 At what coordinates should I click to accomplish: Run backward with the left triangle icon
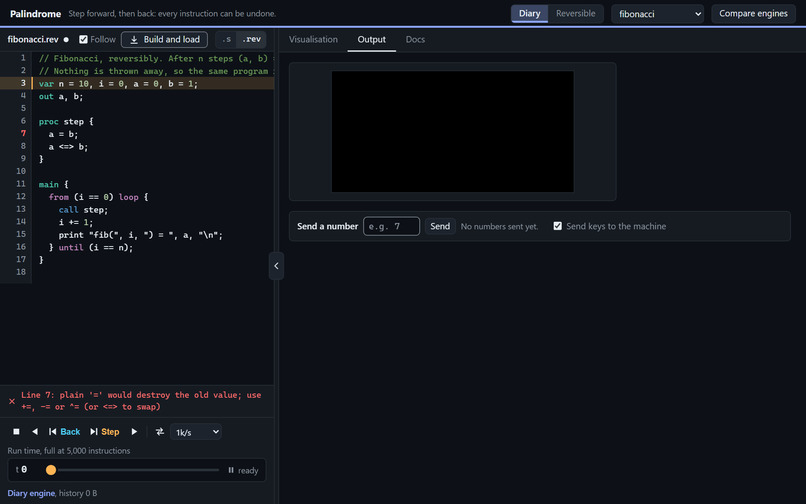point(34,431)
